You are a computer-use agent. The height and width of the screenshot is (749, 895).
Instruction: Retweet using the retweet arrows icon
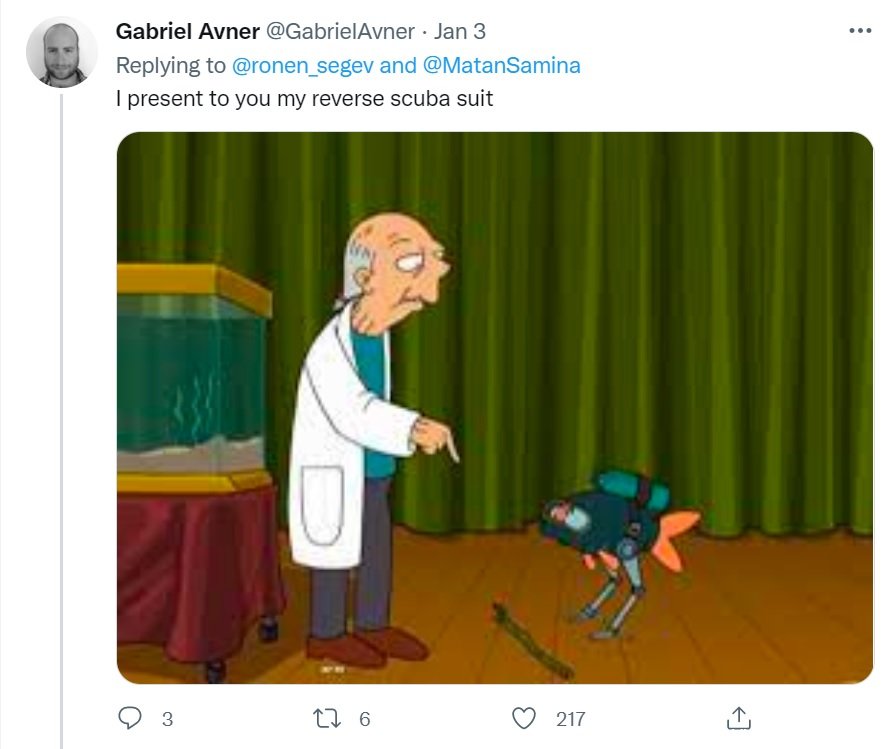328,718
